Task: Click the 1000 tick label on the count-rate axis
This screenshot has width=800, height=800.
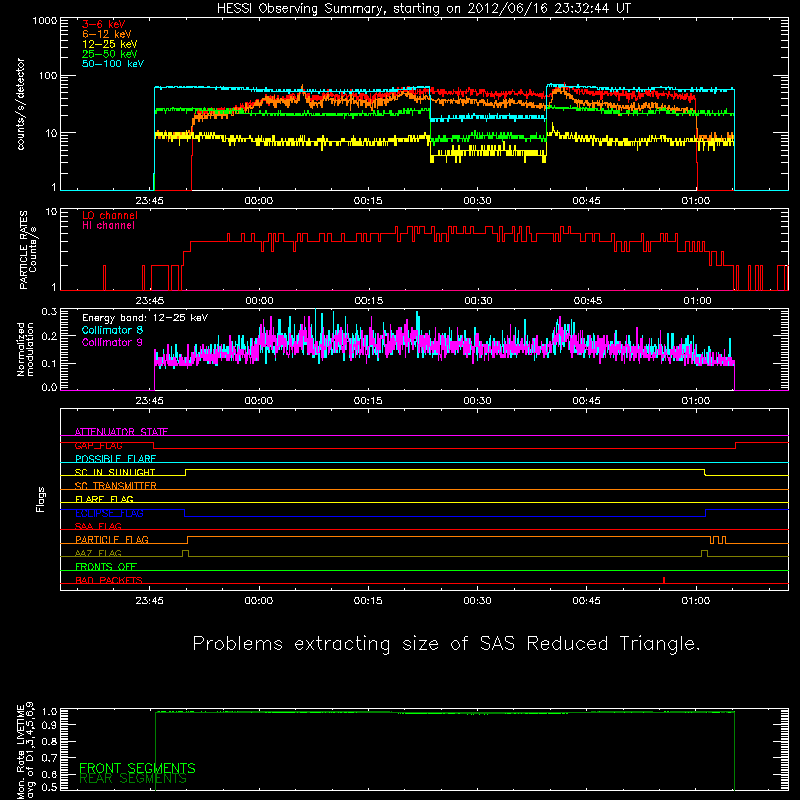Action: coord(45,21)
